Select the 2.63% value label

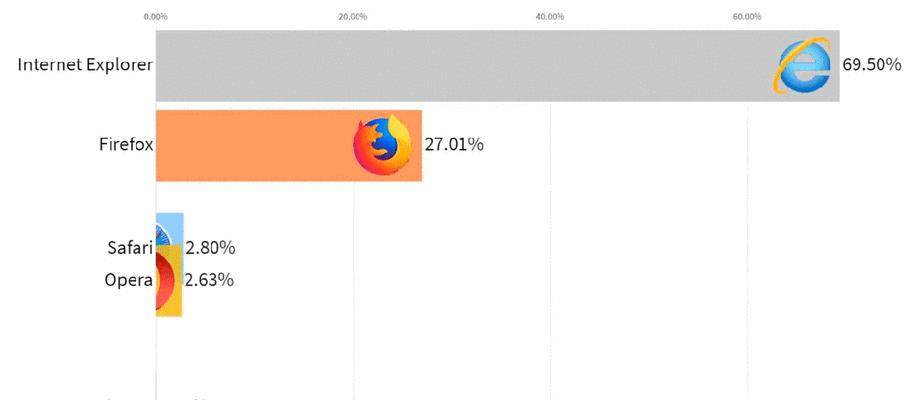pos(209,280)
